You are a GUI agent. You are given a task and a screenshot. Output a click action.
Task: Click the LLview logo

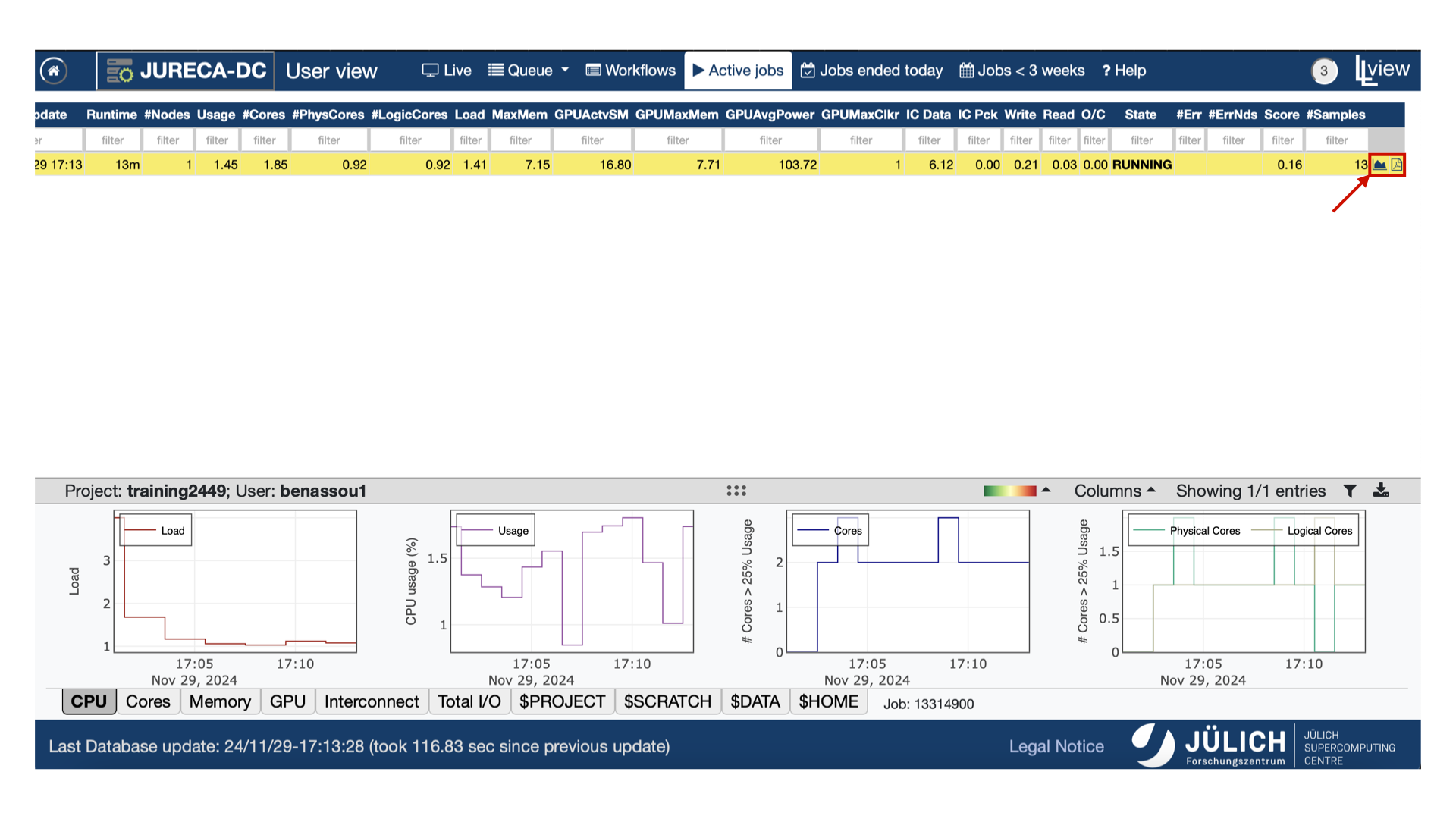[1382, 71]
